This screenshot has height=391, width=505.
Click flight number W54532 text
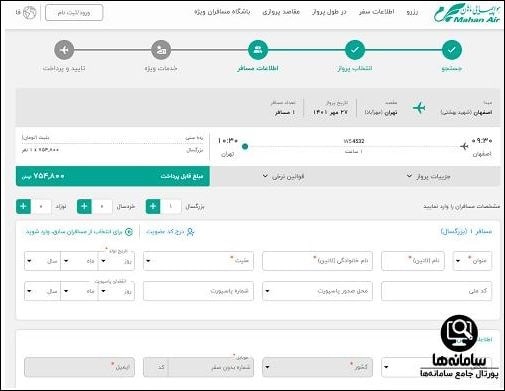click(x=354, y=141)
